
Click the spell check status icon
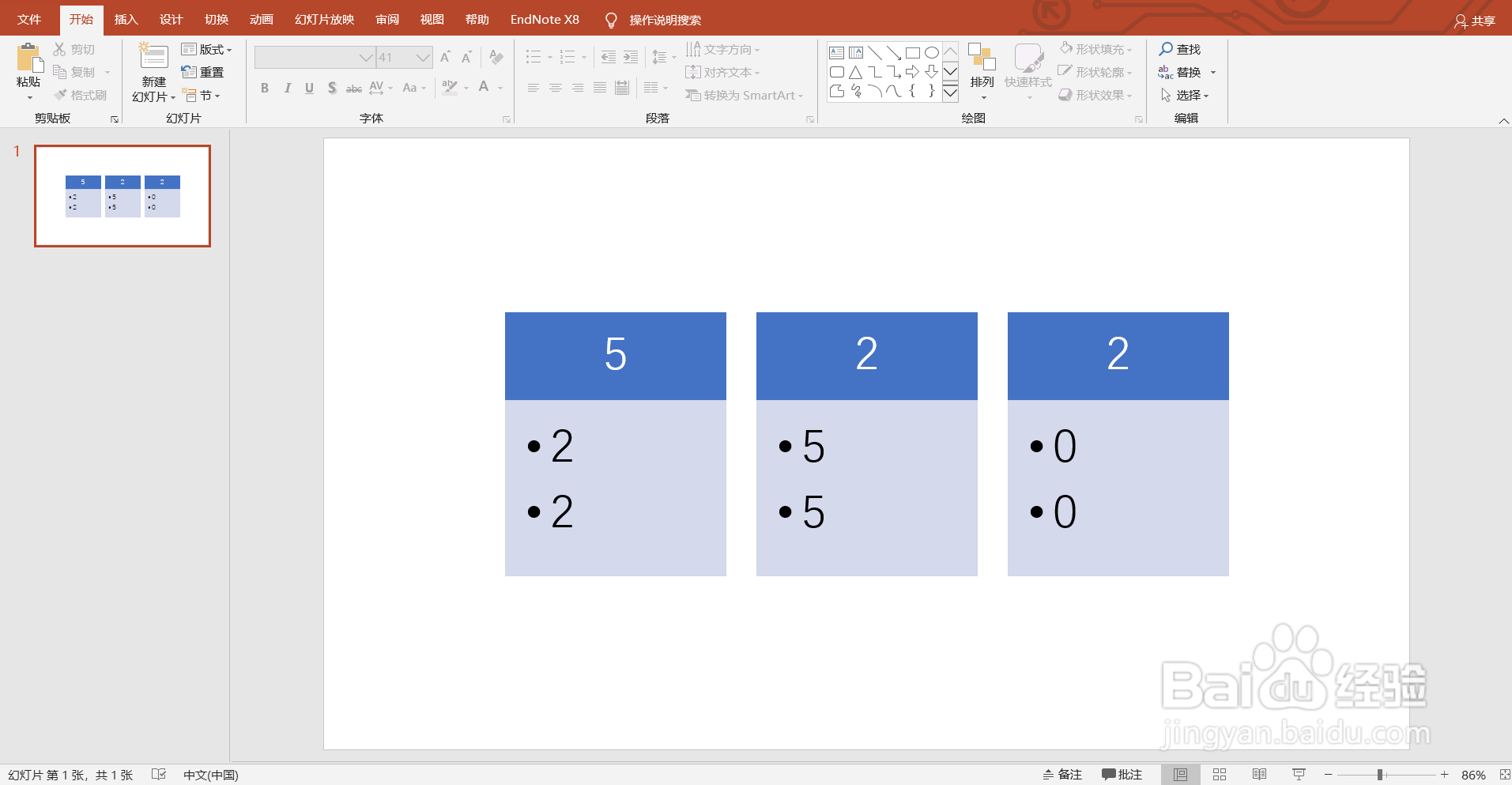click(159, 775)
